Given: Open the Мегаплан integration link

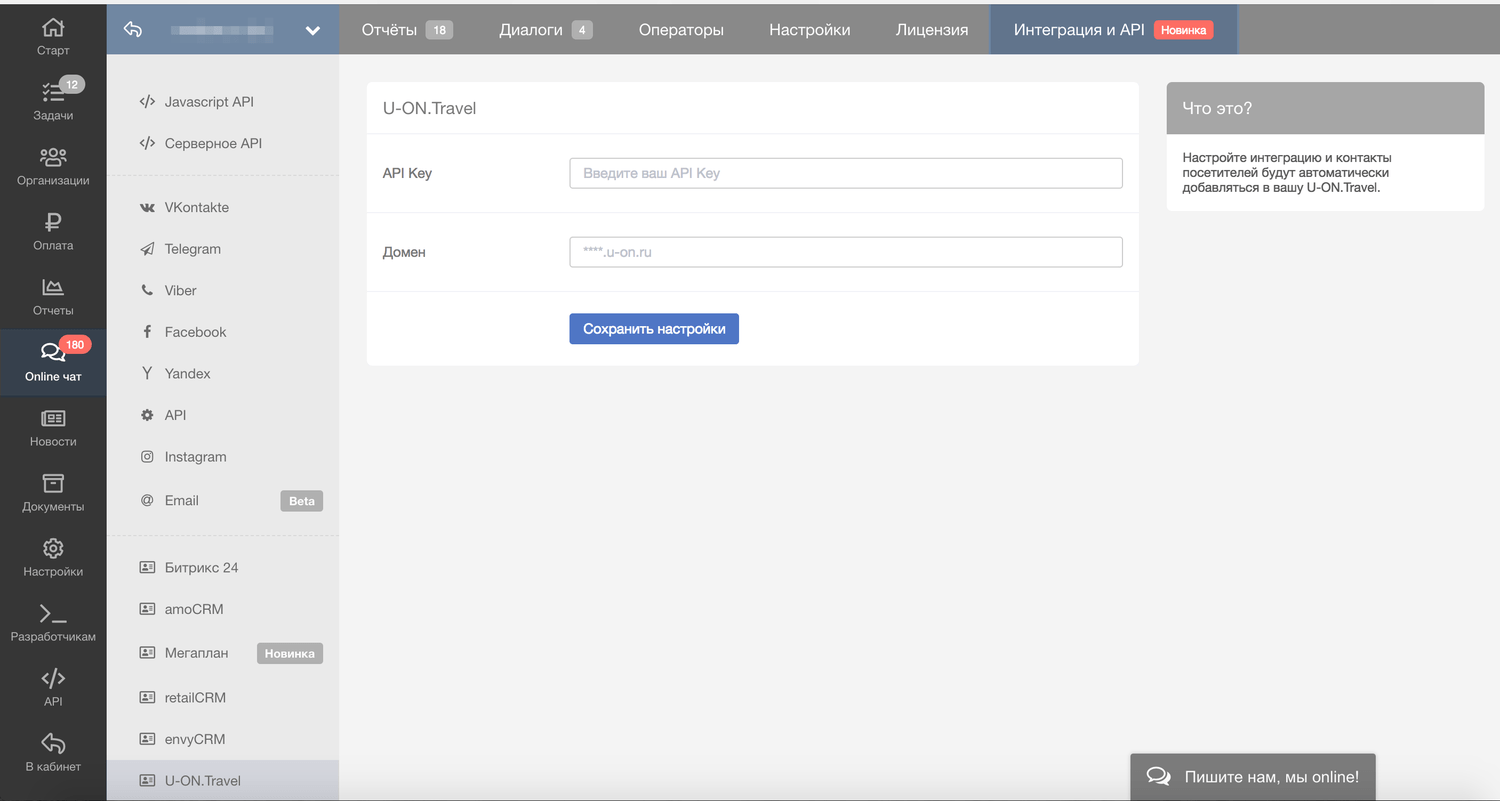Looking at the screenshot, I should [197, 653].
